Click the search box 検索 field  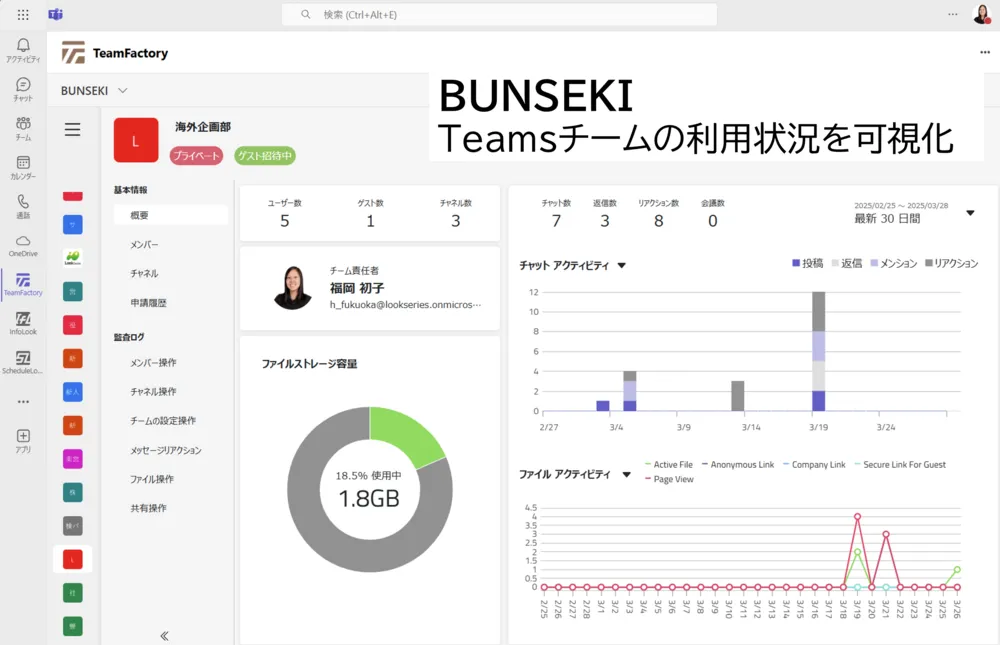499,14
